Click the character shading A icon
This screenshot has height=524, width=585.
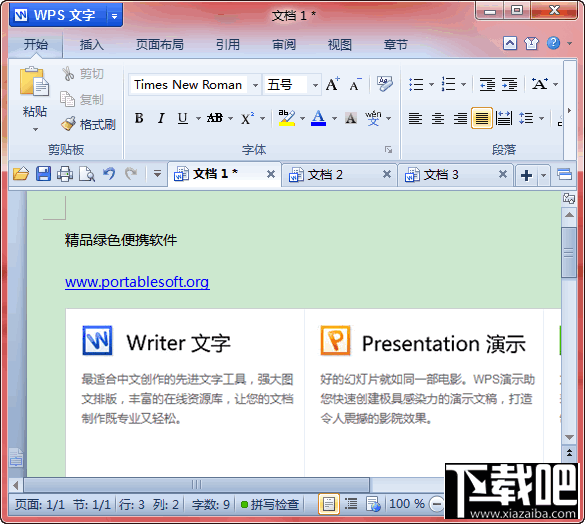[350, 118]
